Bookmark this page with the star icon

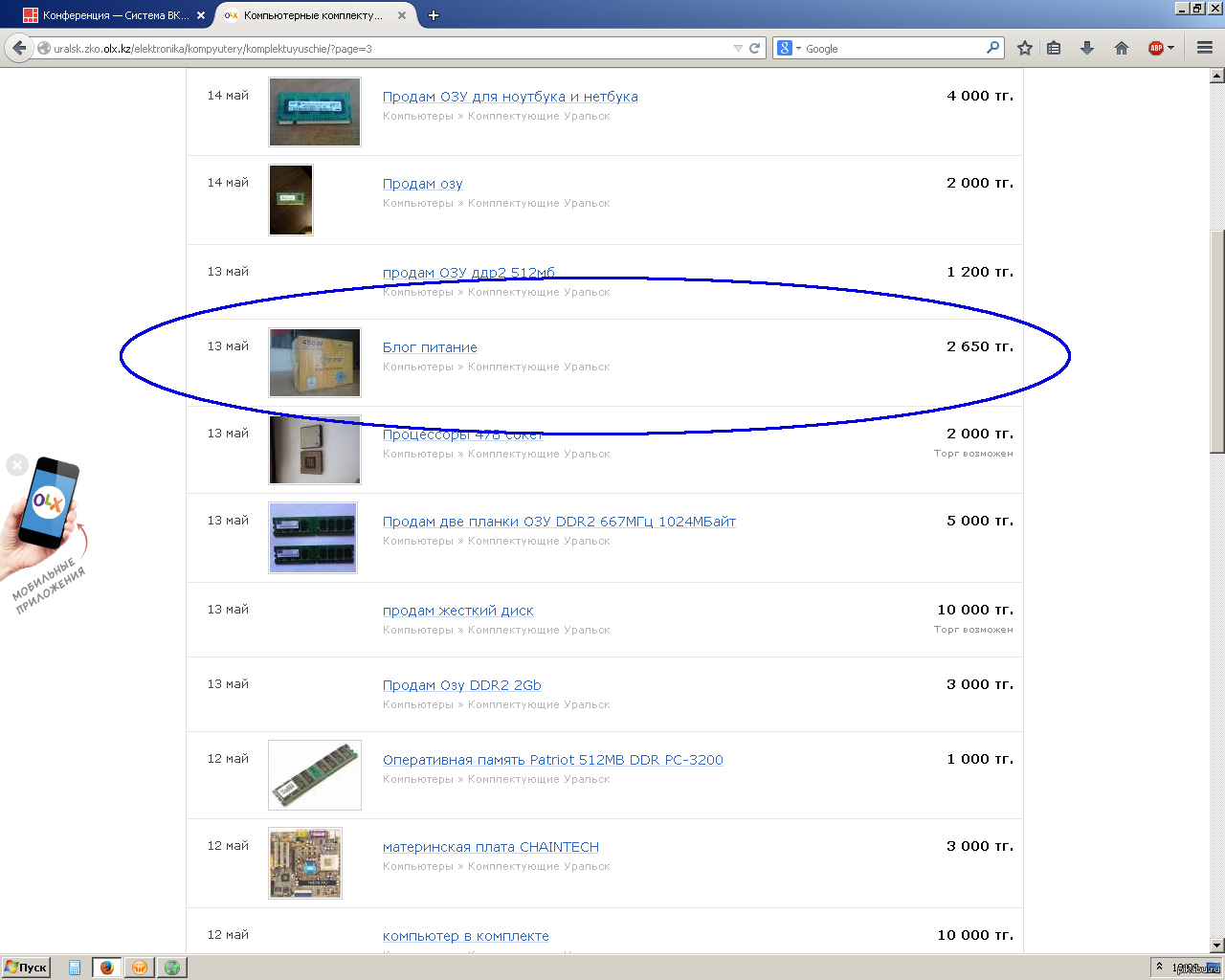(x=1025, y=48)
